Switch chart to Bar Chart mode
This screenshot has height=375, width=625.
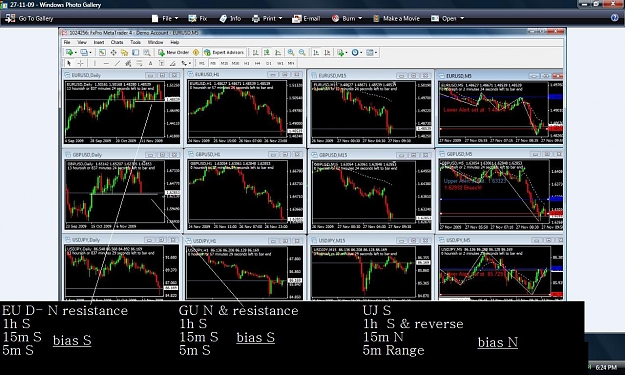(x=256, y=52)
